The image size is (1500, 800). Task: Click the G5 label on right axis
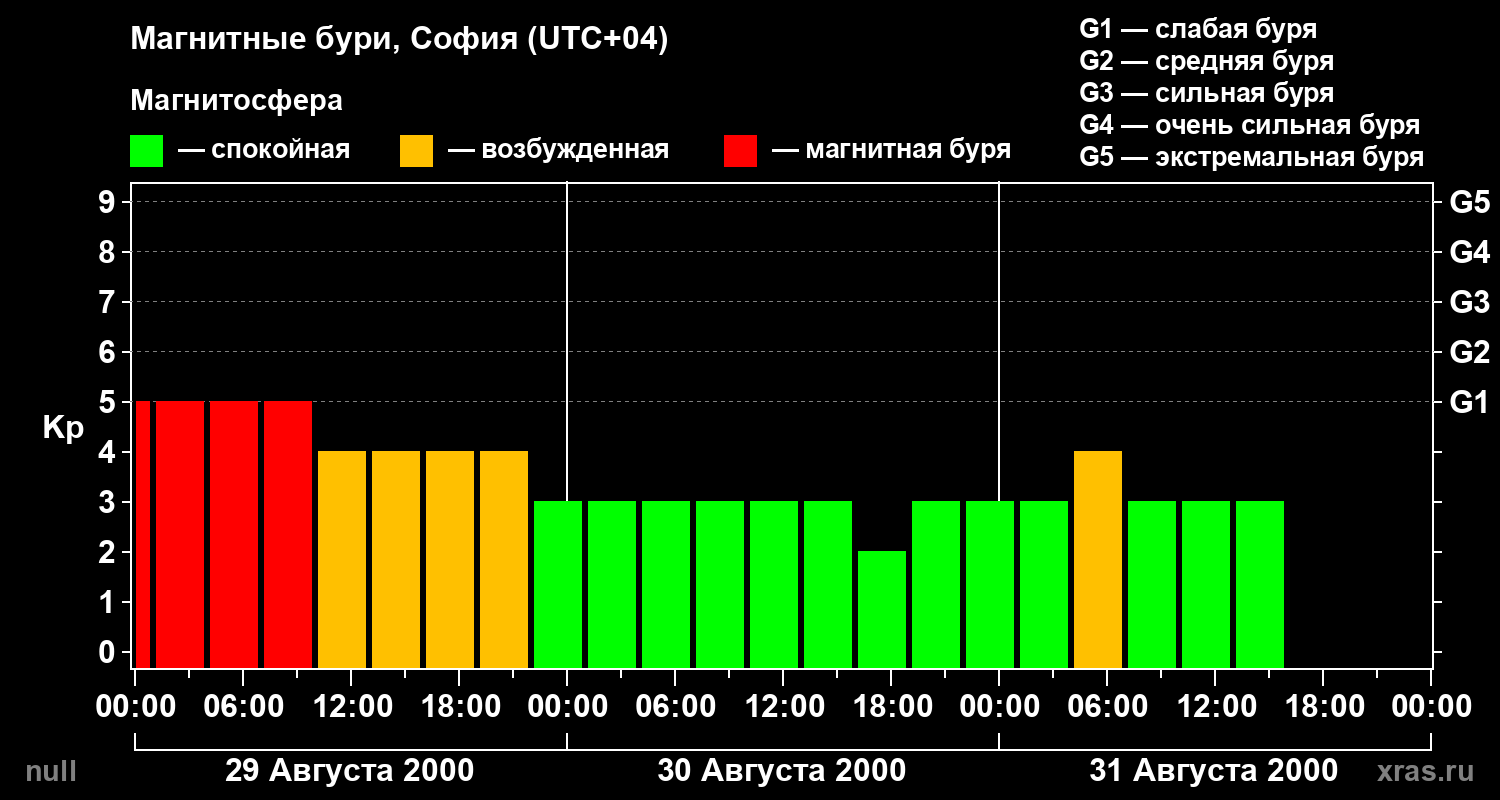coord(1469,202)
